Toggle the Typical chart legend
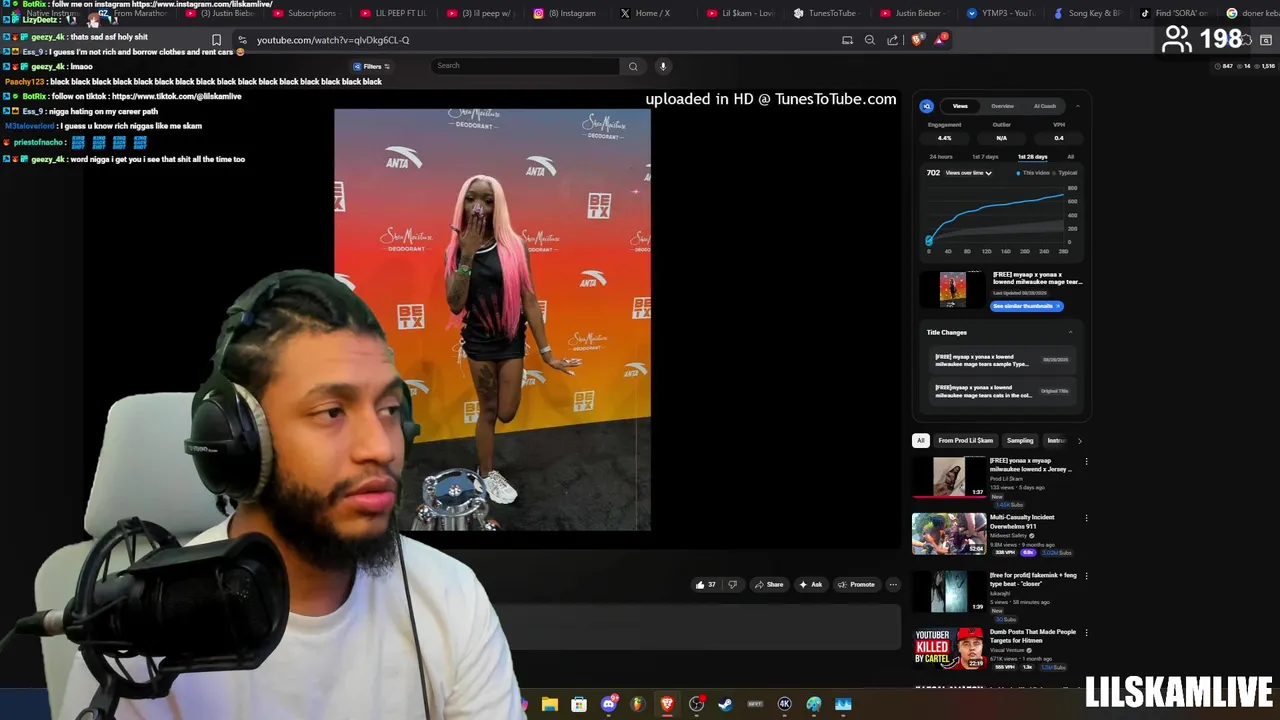The height and width of the screenshot is (720, 1280). (x=1065, y=173)
